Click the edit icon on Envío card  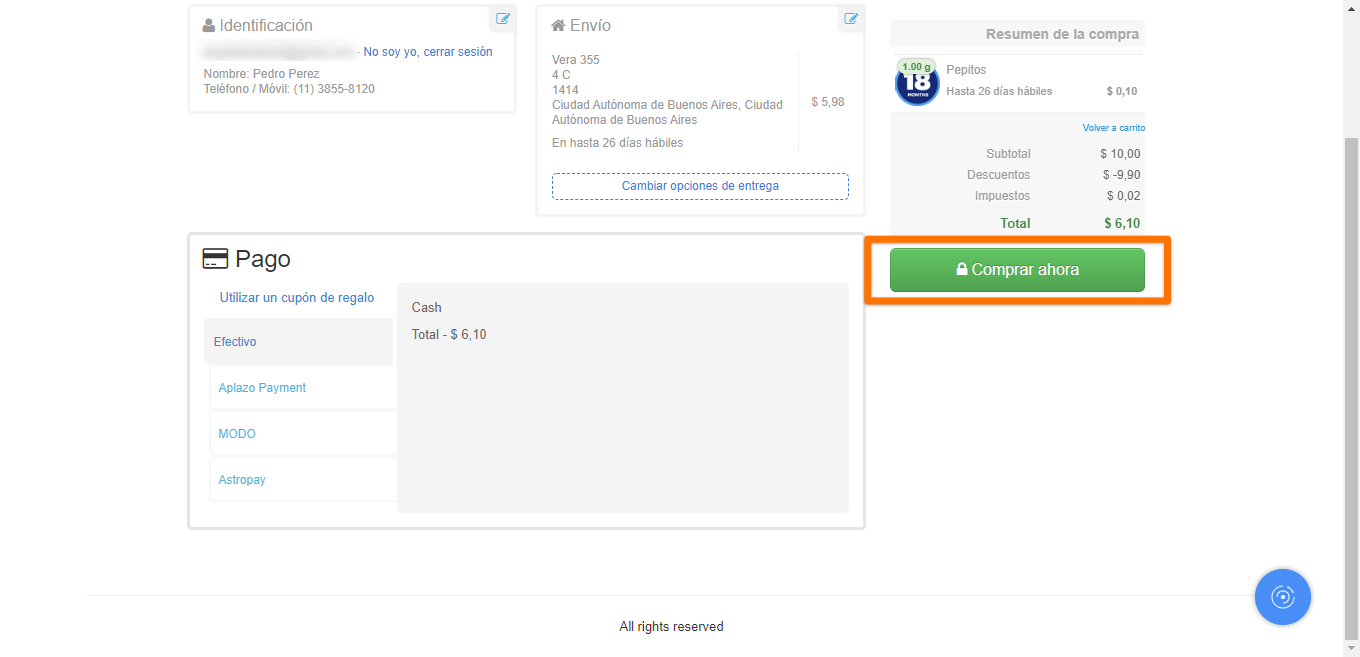(x=851, y=19)
